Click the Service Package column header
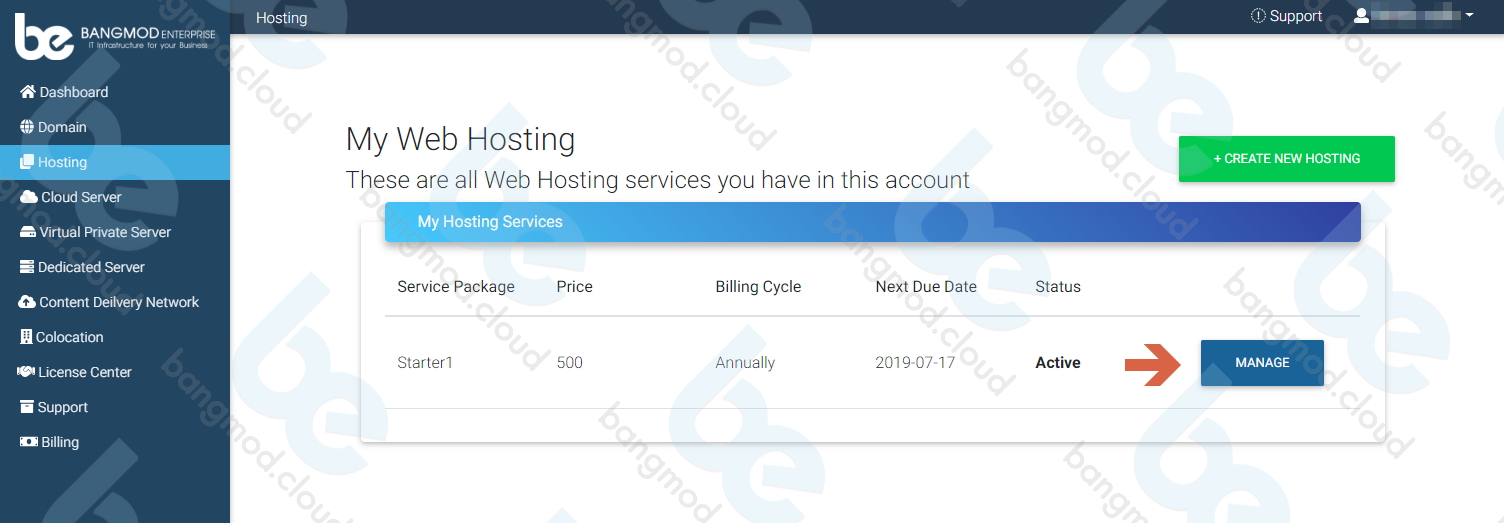Image resolution: width=1504 pixels, height=523 pixels. point(456,287)
